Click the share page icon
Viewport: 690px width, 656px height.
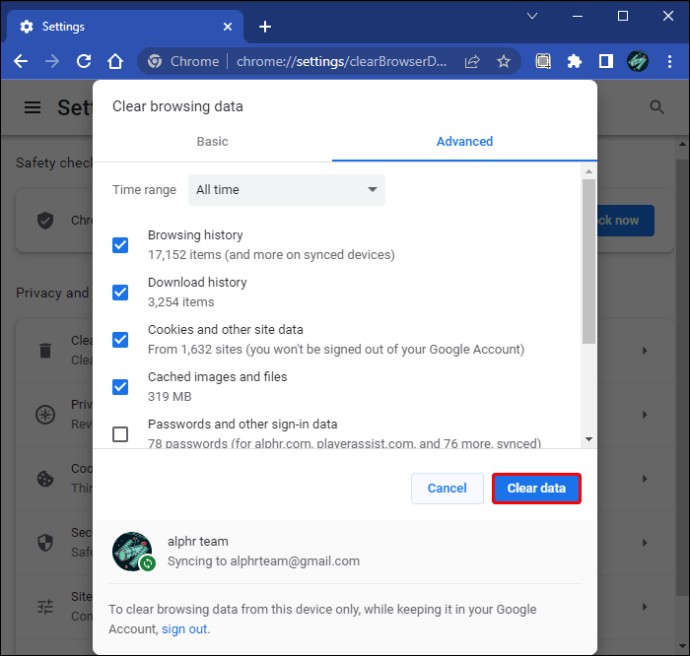[472, 61]
